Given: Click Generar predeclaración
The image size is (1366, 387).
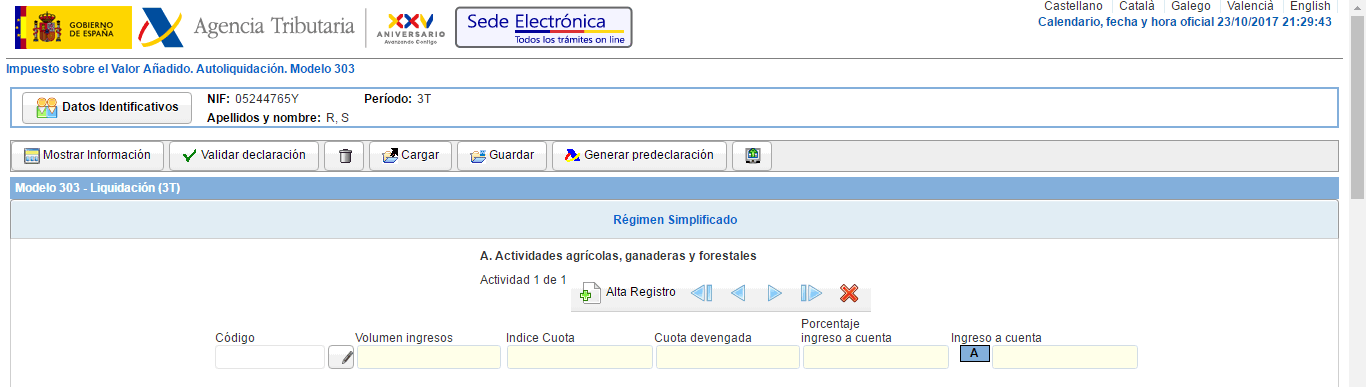Looking at the screenshot, I should pos(639,156).
